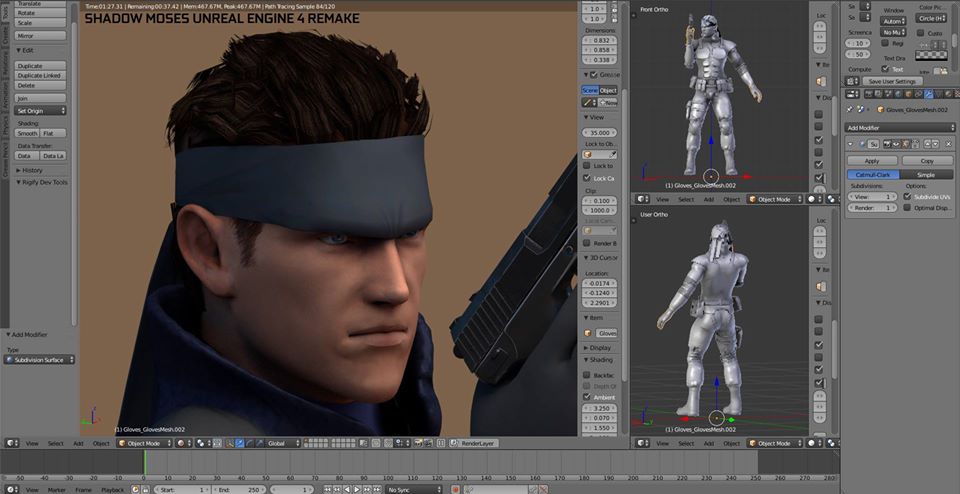960x494 pixels.
Task: Toggle Subsurf modifier render camera icon
Action: [887, 144]
